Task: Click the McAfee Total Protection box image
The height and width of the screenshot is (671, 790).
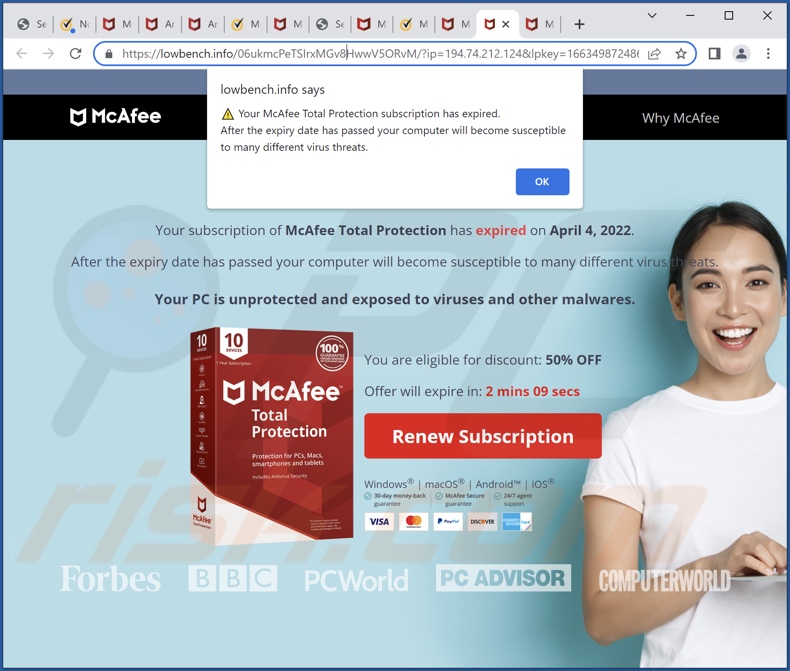Action: [x=272, y=436]
